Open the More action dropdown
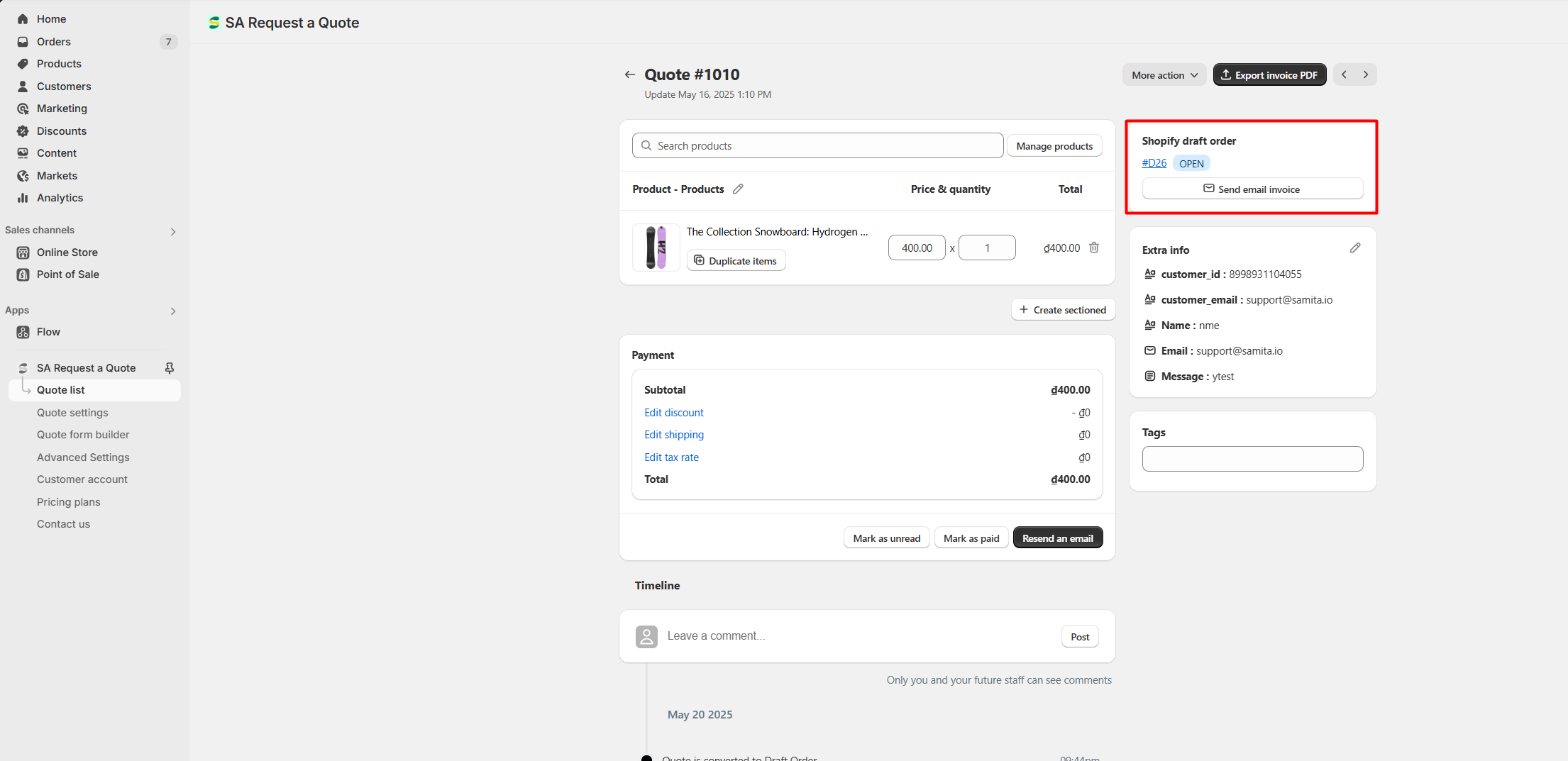 1164,75
